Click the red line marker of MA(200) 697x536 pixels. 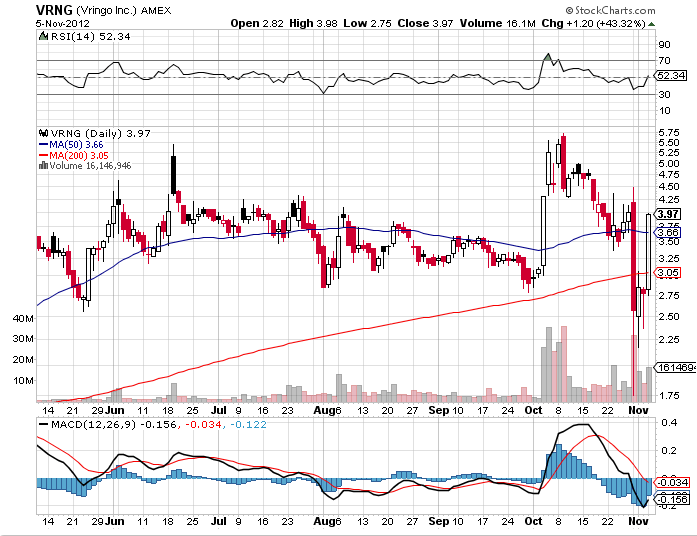point(44,155)
